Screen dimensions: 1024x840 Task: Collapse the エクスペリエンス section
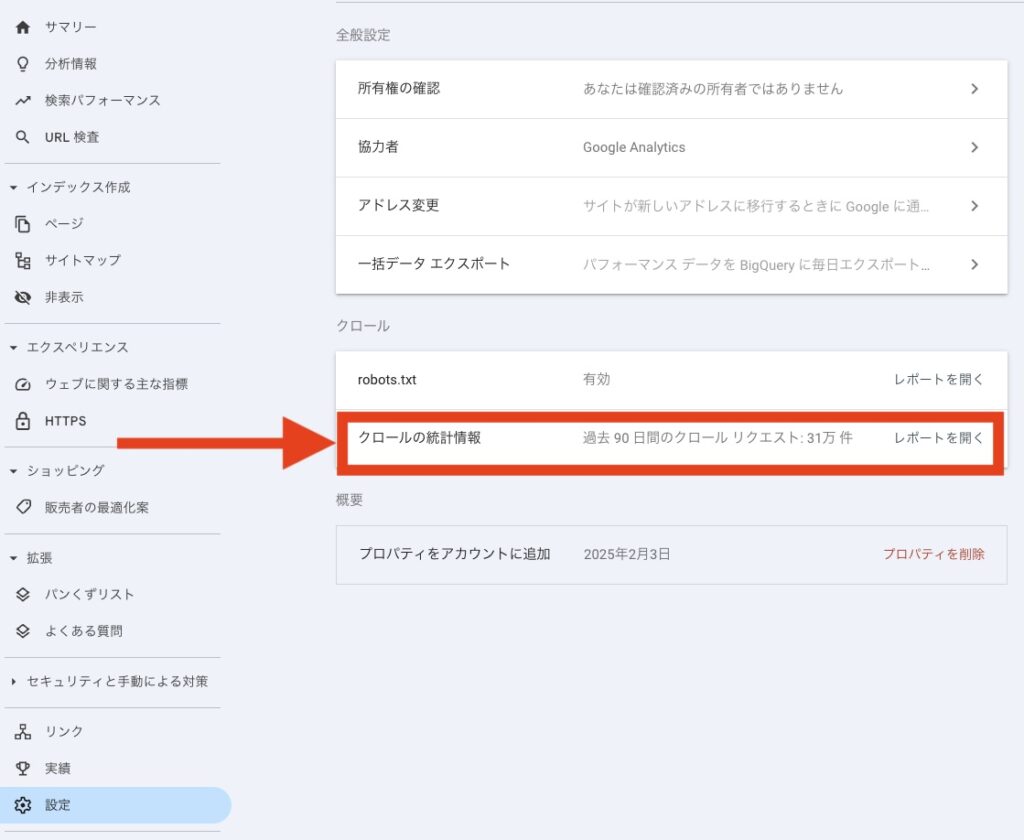pos(13,348)
